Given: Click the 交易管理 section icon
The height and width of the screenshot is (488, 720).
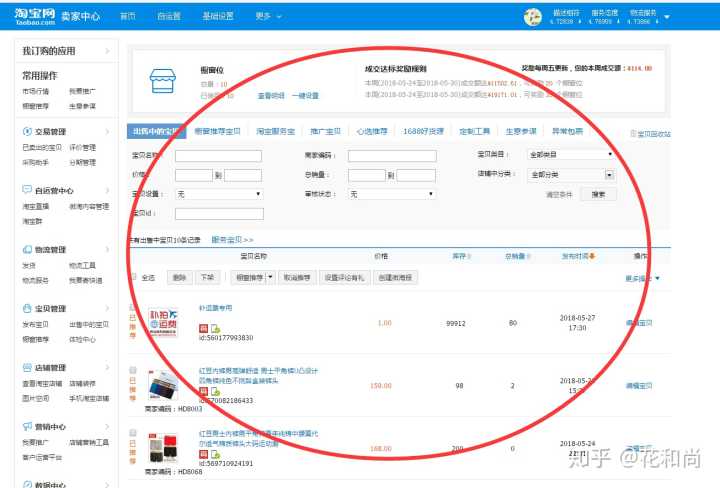Looking at the screenshot, I should tap(27, 131).
